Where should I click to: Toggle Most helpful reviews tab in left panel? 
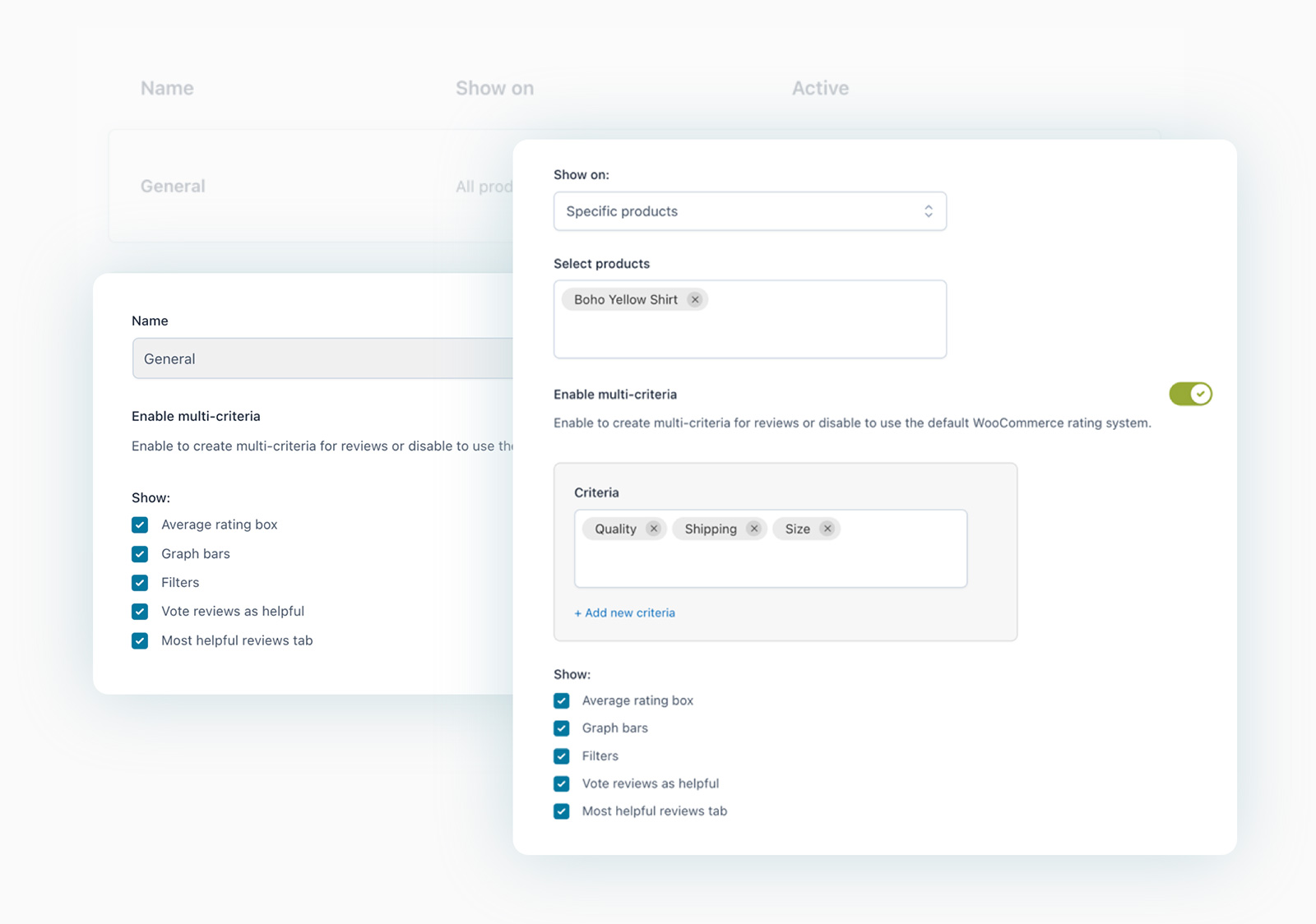point(140,641)
